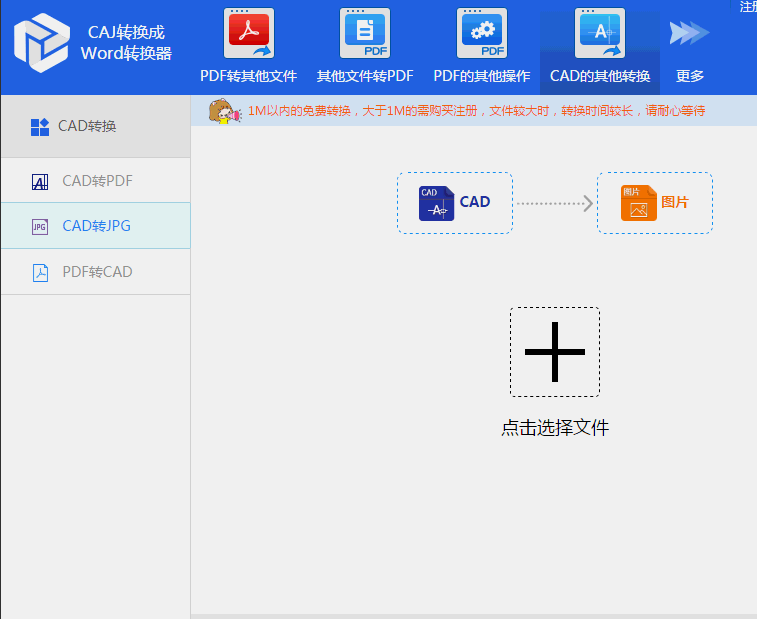Click the PDF file icon beside PDF转CAD
Screen dimensions: 757x619
click(x=40, y=272)
